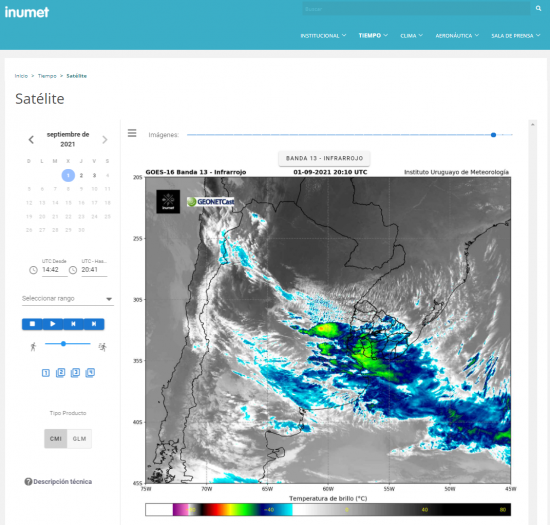Open the UTC Desde clock picker icon

tap(33, 270)
